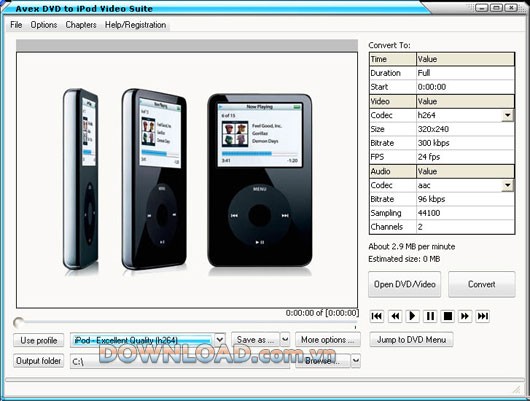The width and height of the screenshot is (530, 401).
Task: Open the Help/Registration menu
Action: [135, 25]
